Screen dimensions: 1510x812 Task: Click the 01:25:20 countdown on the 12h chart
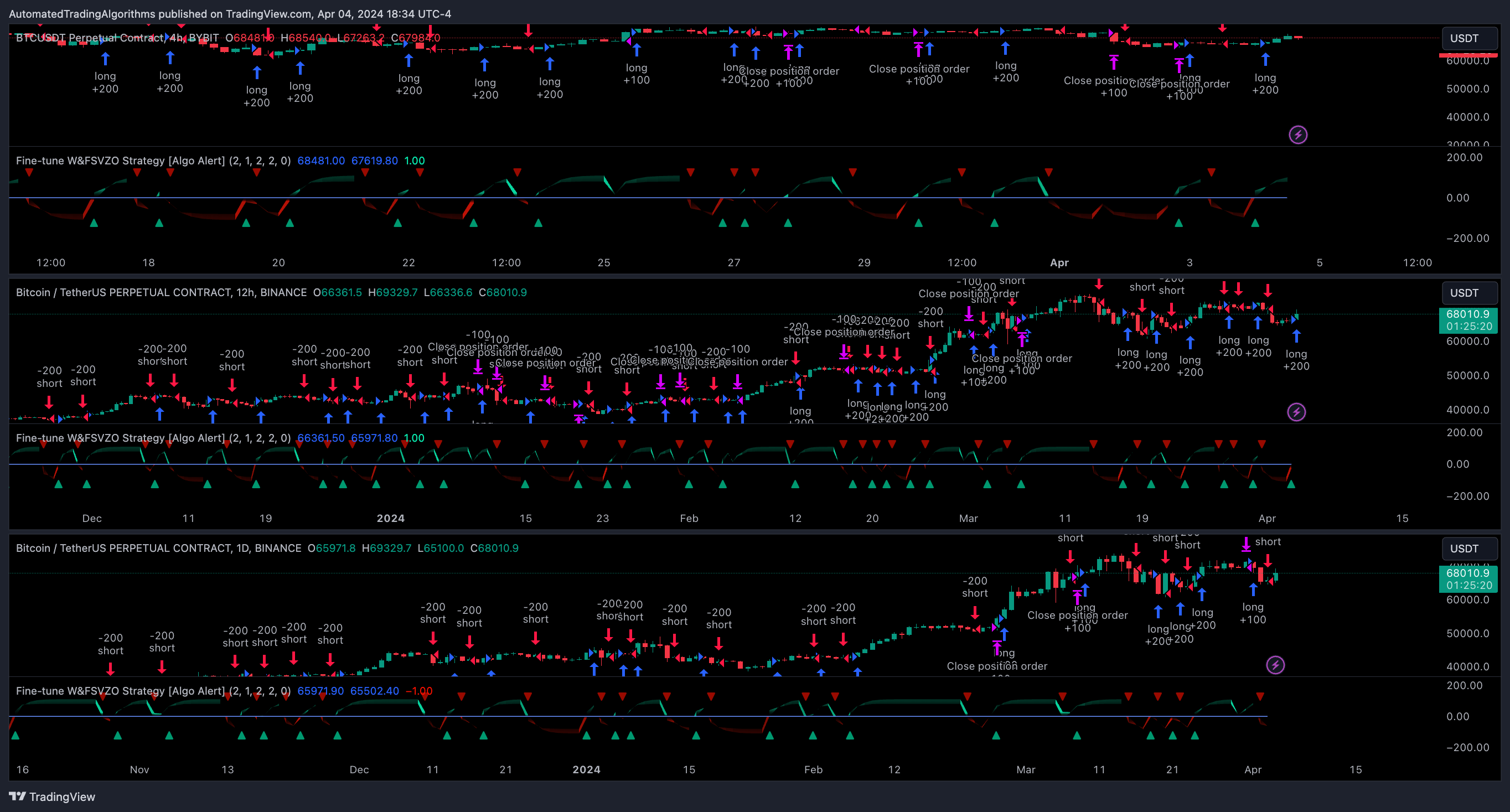[1469, 327]
